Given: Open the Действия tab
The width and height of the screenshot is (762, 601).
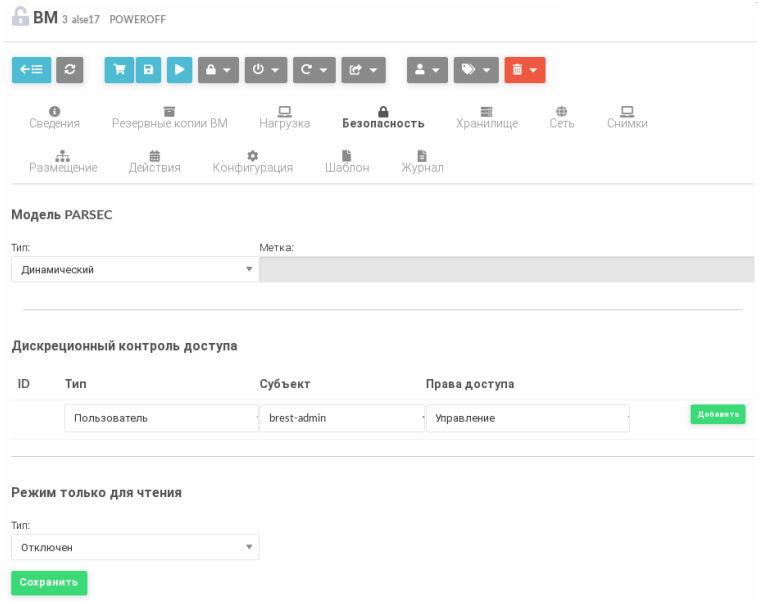Looking at the screenshot, I should [155, 162].
